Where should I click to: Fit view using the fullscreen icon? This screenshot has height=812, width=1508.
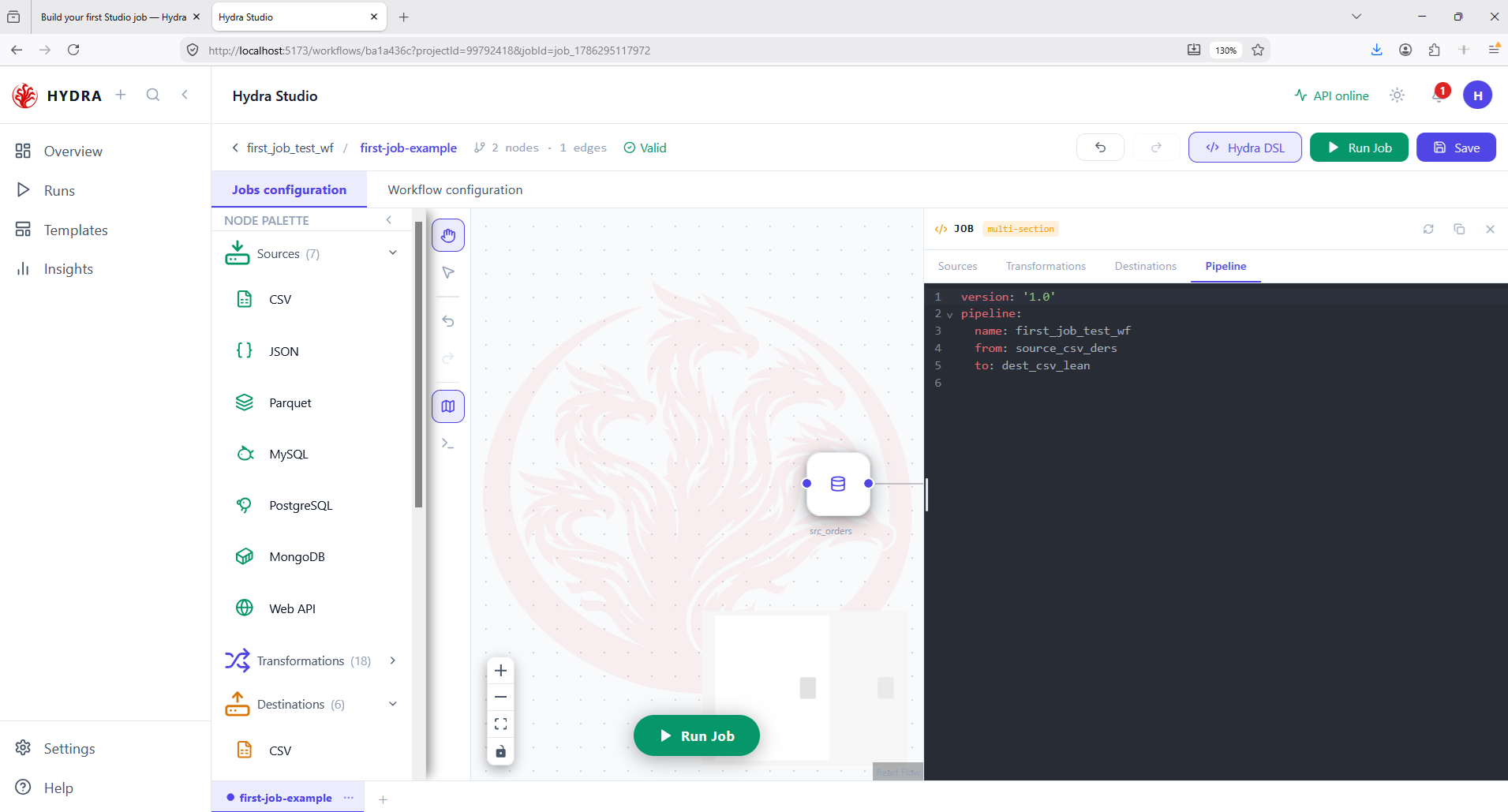(x=500, y=724)
